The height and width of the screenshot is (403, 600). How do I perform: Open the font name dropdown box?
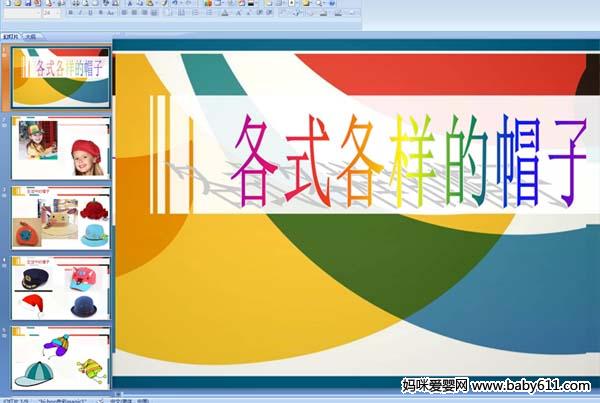(20, 14)
